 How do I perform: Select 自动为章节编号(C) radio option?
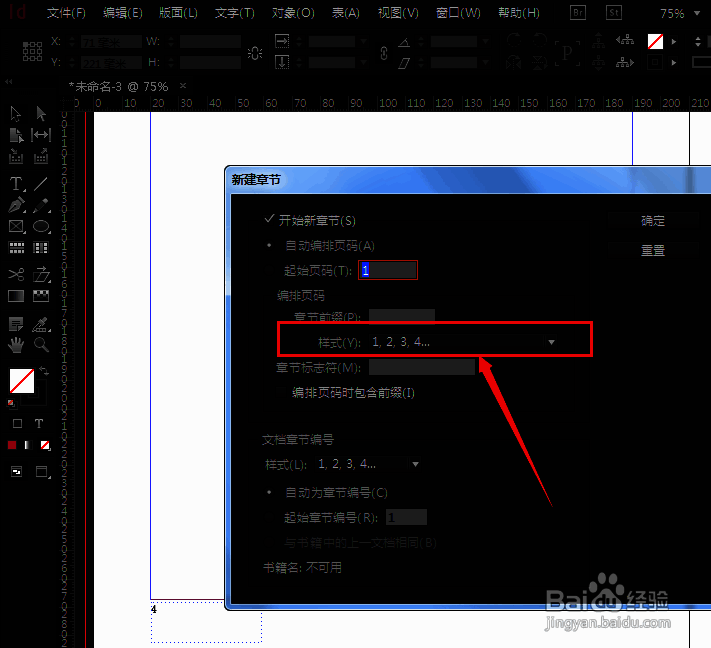coord(269,492)
